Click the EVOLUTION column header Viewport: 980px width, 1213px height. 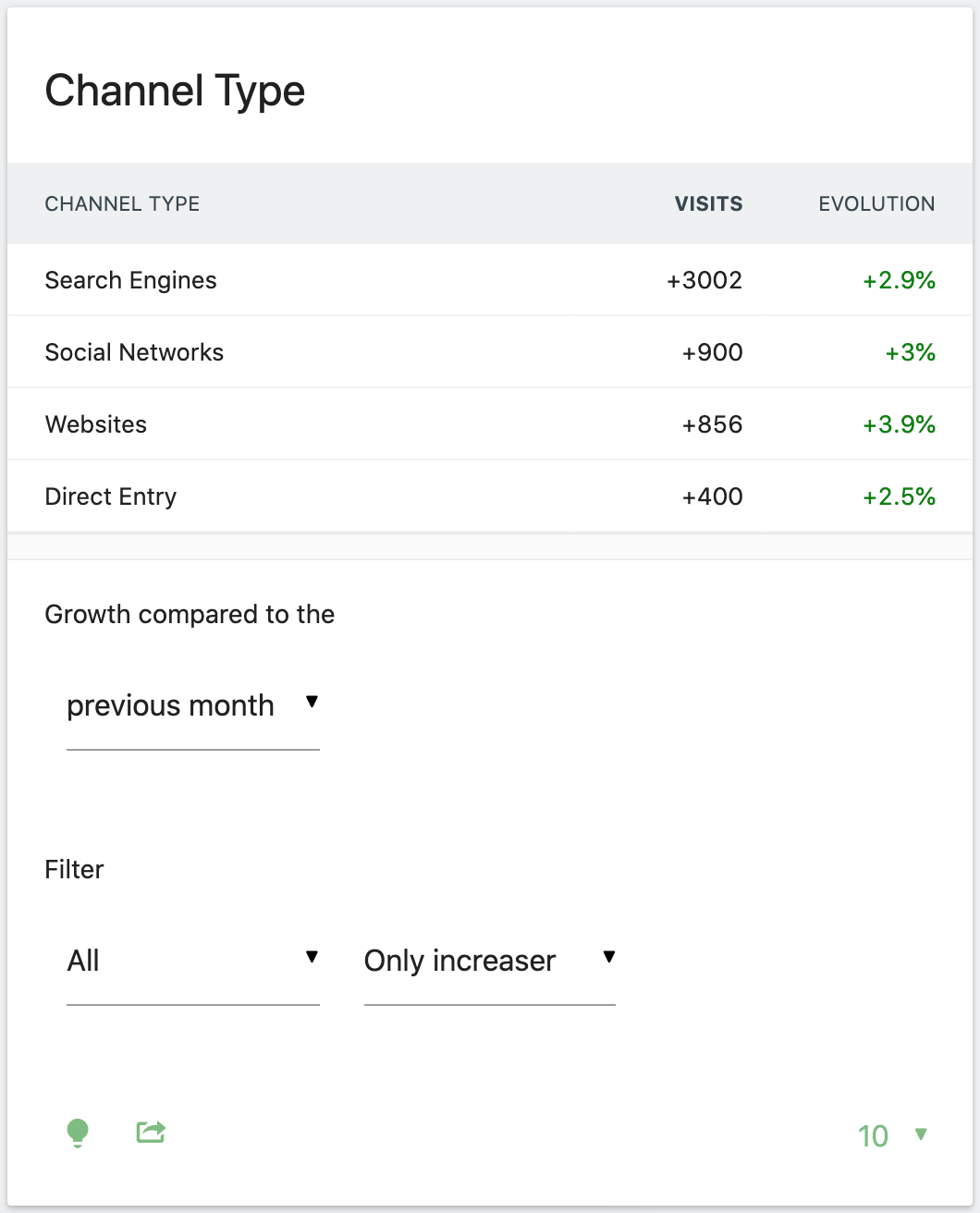tap(876, 203)
